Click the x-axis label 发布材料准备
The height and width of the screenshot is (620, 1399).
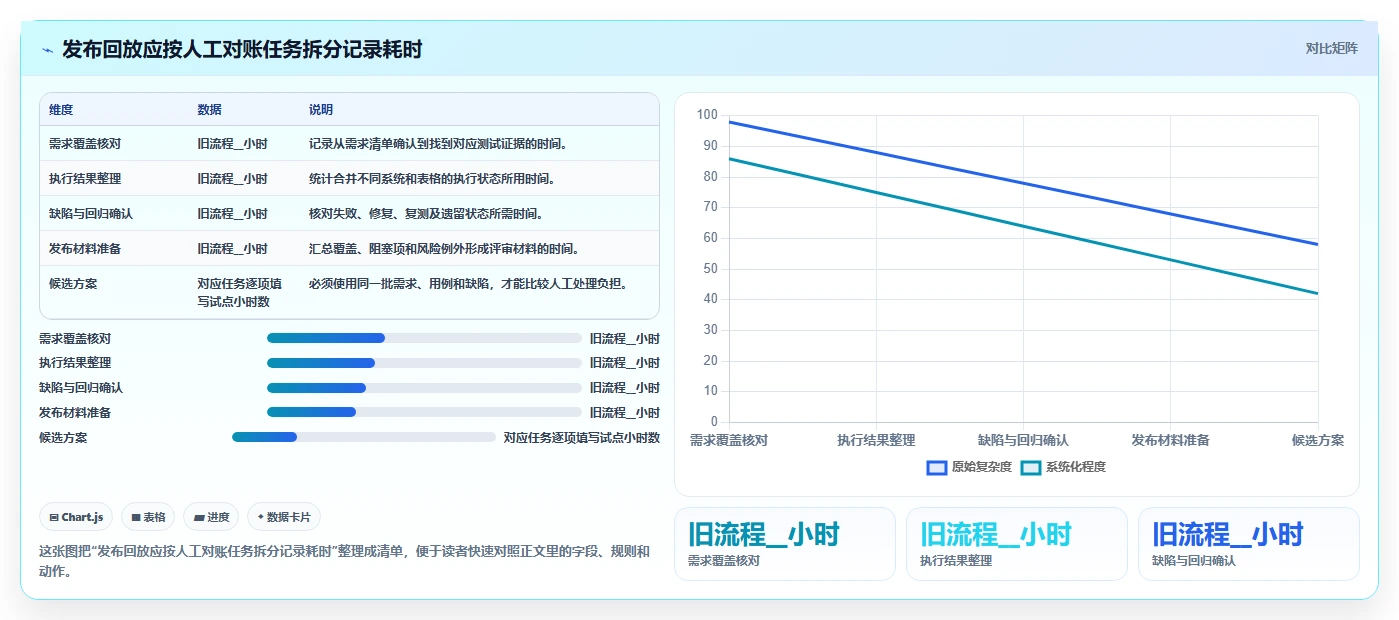(1170, 440)
